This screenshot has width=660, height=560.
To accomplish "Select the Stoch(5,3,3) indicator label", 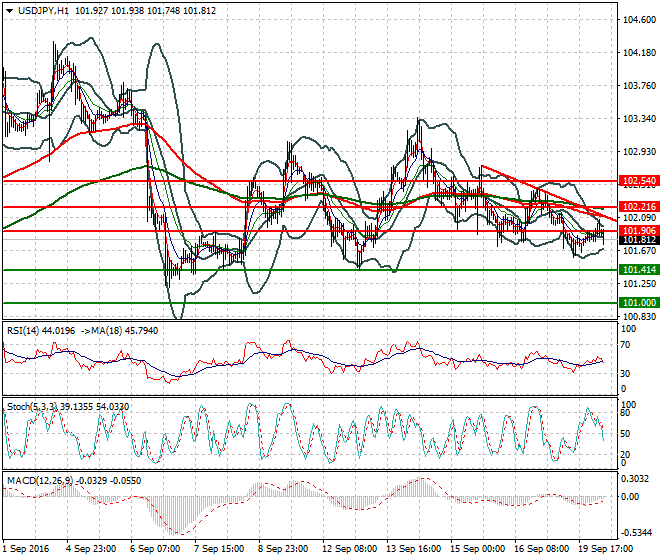I will pos(31,406).
